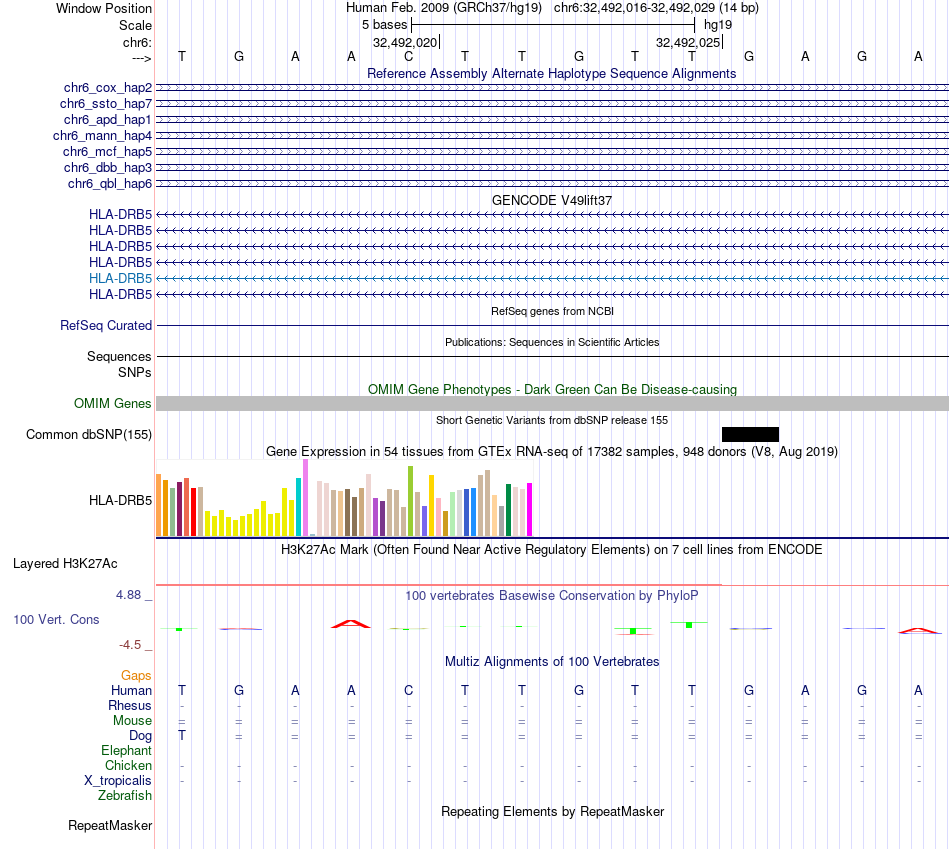Click the chr6_mcf_hap5 track label
Screen dimensions: 950x849
point(107,151)
